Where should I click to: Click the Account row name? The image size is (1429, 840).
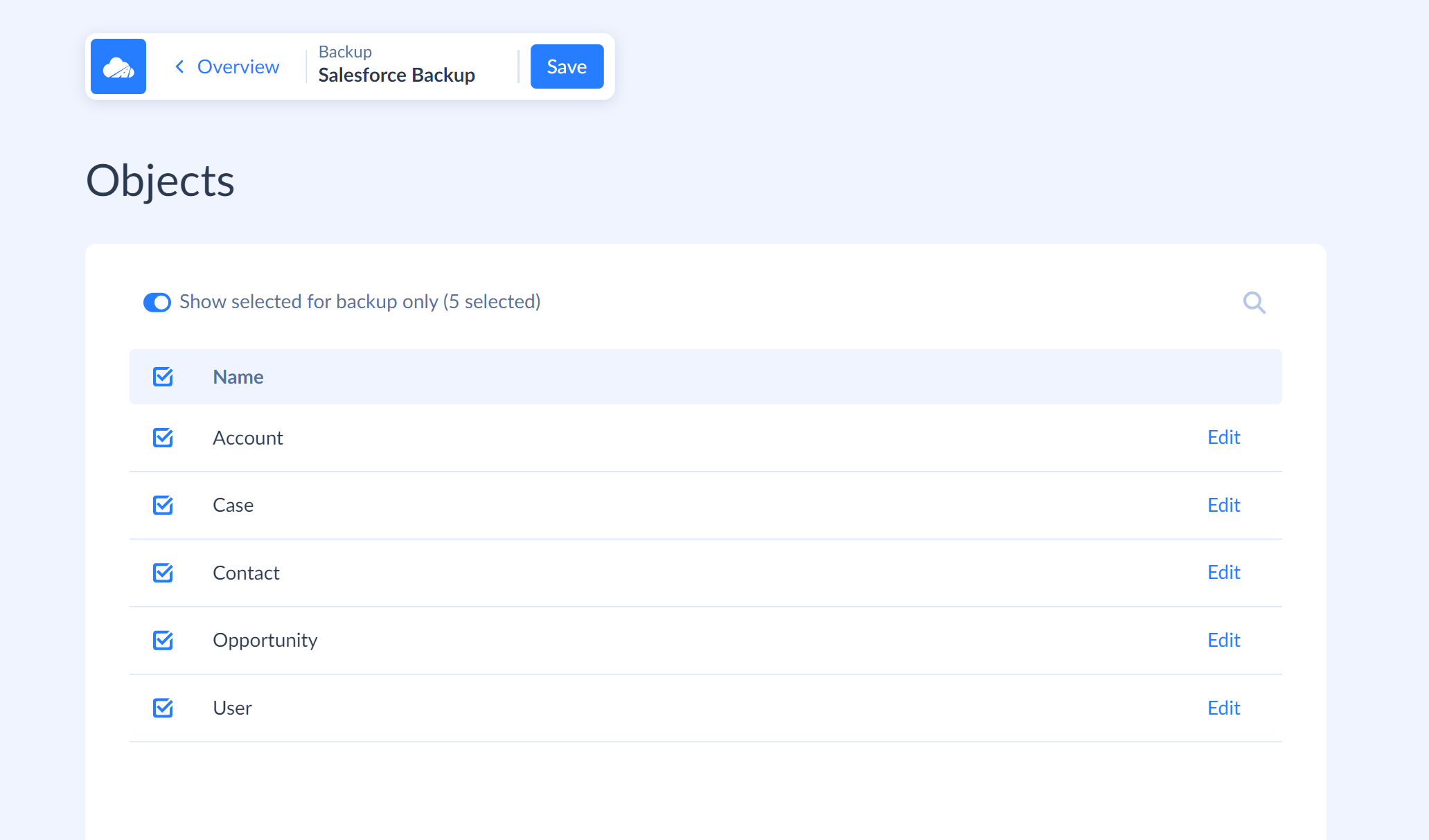(x=247, y=438)
